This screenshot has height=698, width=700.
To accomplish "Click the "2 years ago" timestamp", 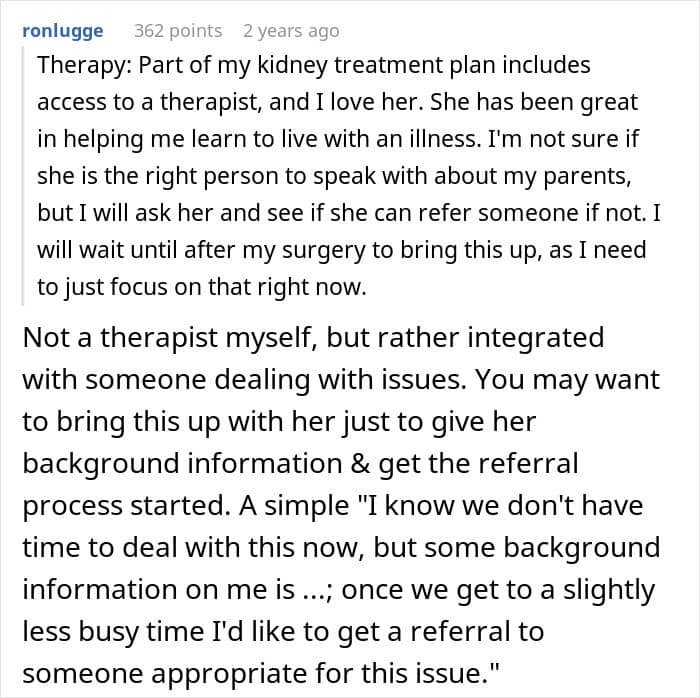I will [x=290, y=31].
